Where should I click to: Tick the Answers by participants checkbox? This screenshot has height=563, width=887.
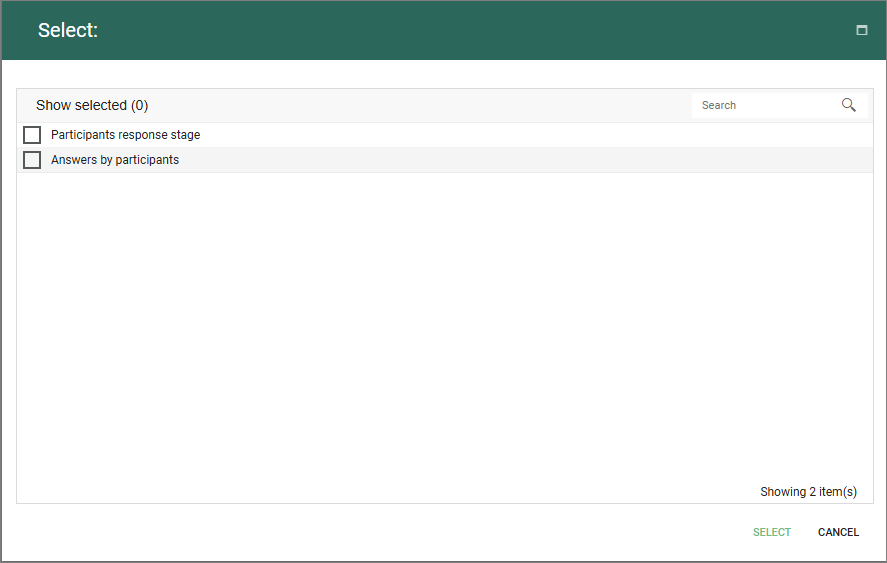pos(32,160)
